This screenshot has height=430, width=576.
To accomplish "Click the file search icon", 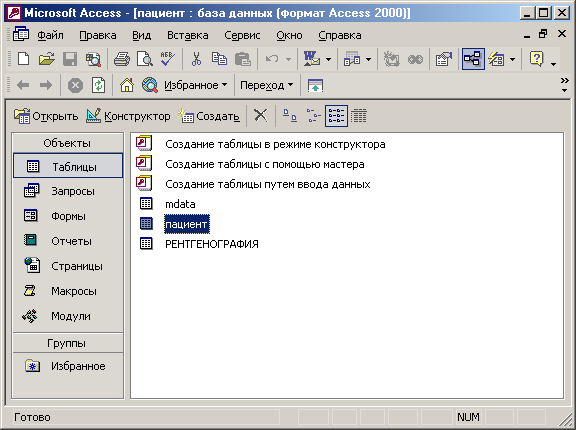I will point(93,59).
